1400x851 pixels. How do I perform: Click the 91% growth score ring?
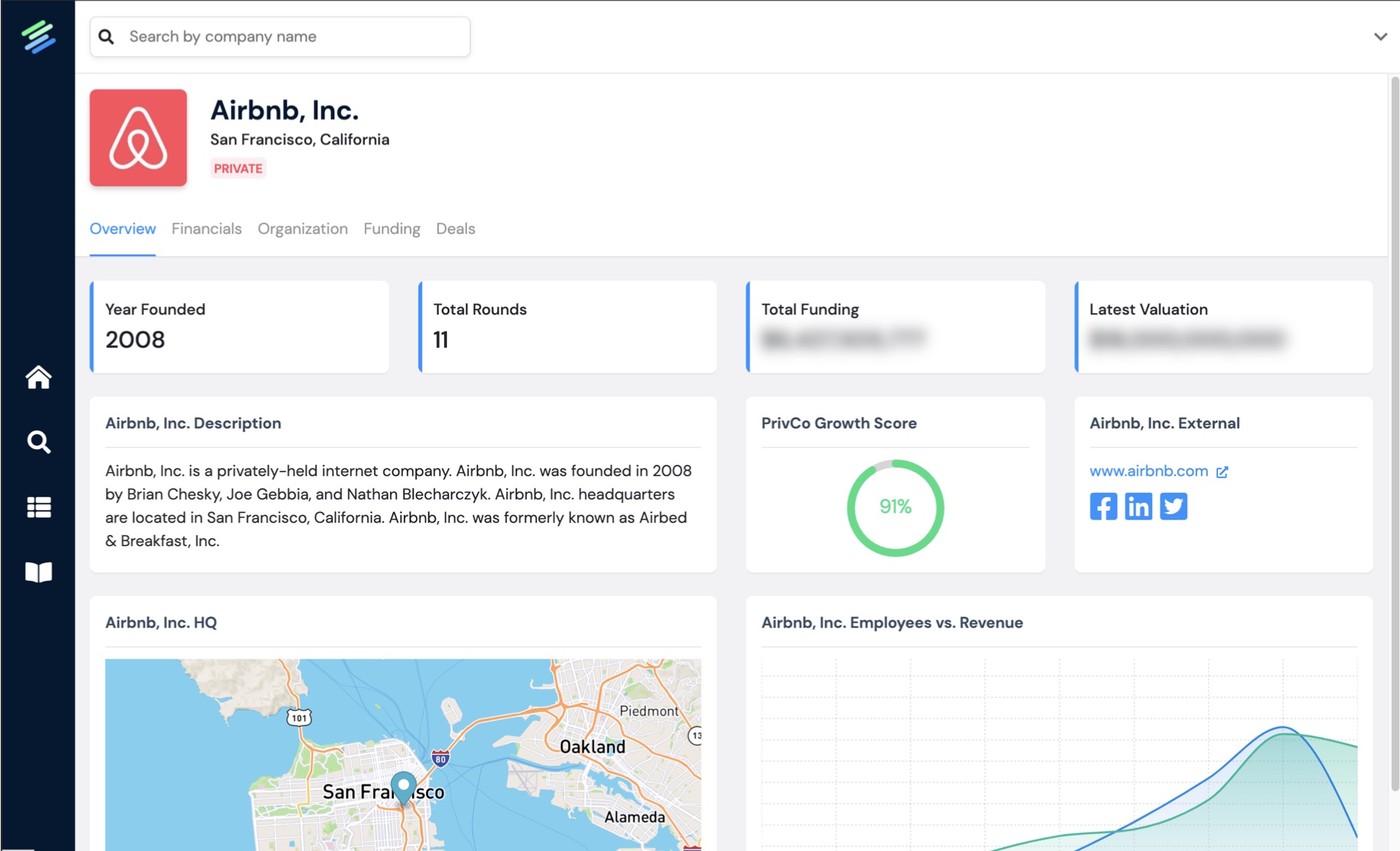point(895,508)
